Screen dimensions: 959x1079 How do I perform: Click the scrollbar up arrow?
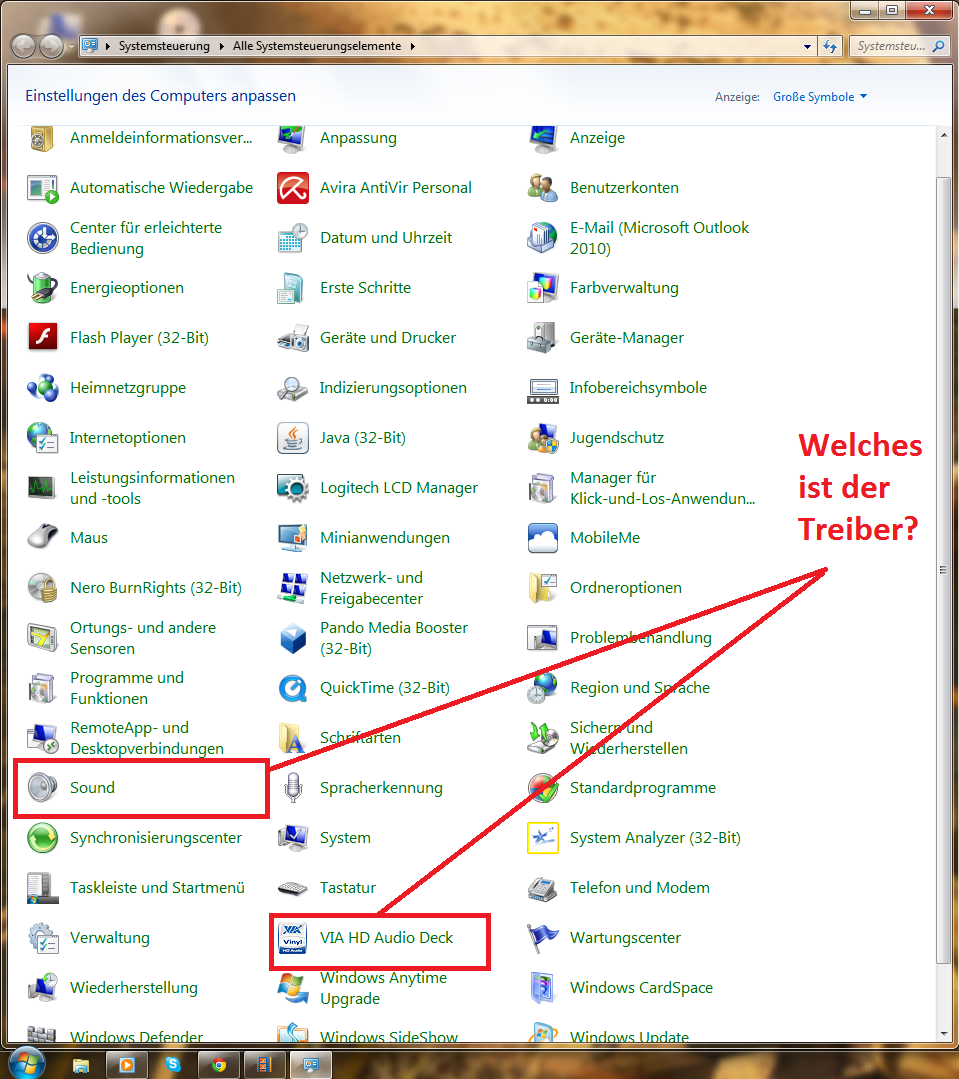tap(943, 136)
